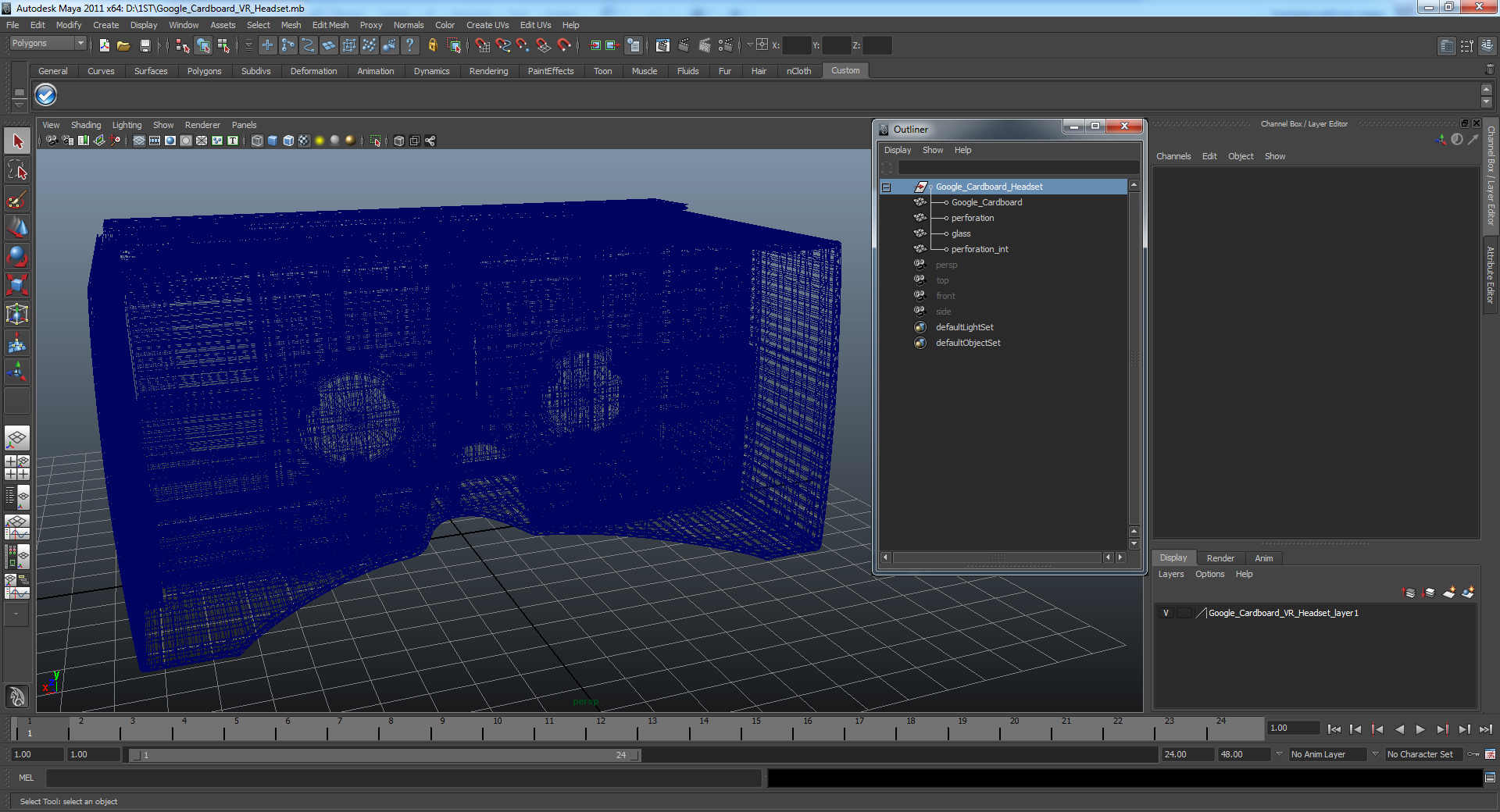Toggle Auto Keyframe key icon
Image resolution: width=1500 pixels, height=812 pixels.
pos(1473,754)
